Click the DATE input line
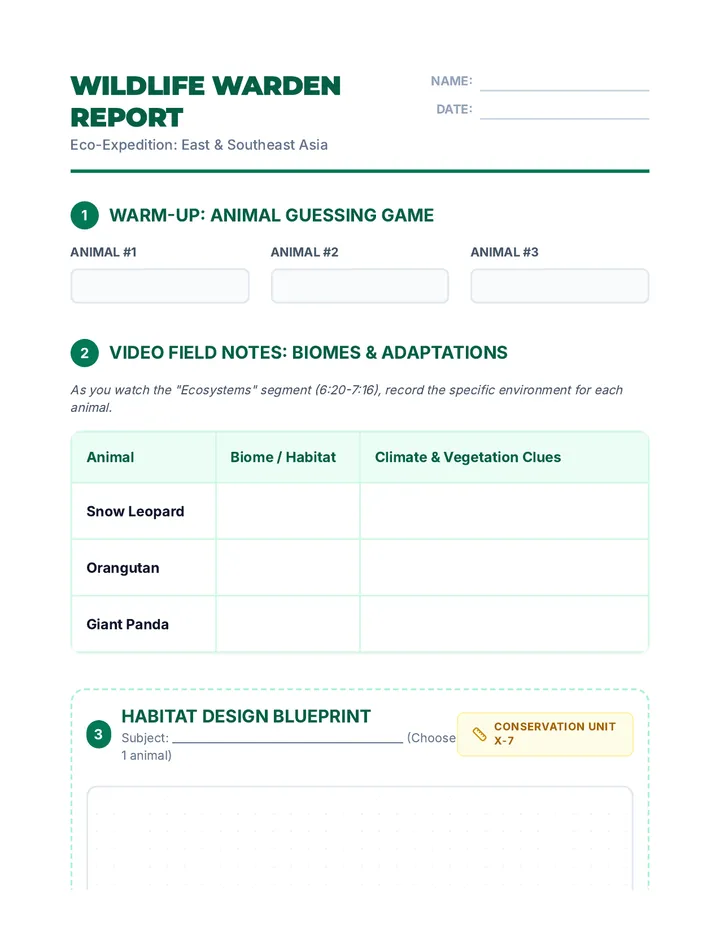Image resolution: width=720 pixels, height=932 pixels. pos(564,111)
